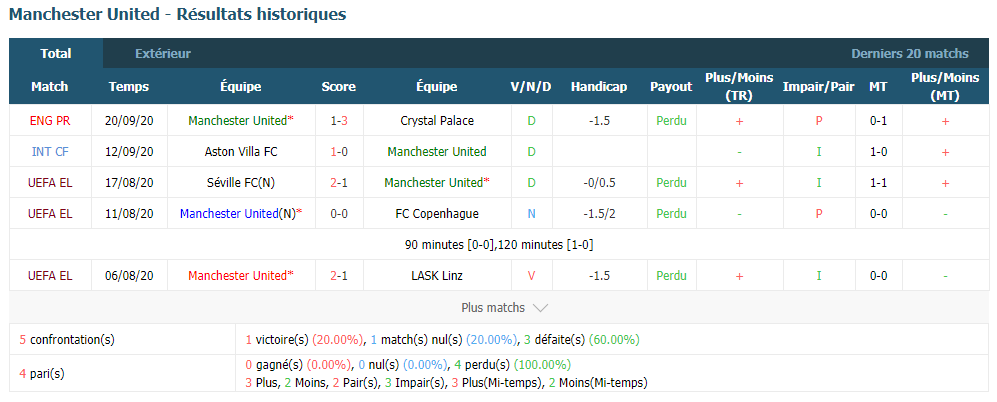Screen dimensions: 997x402
Task: Expand the Plus matchs chevron arrow
Action: coord(540,308)
